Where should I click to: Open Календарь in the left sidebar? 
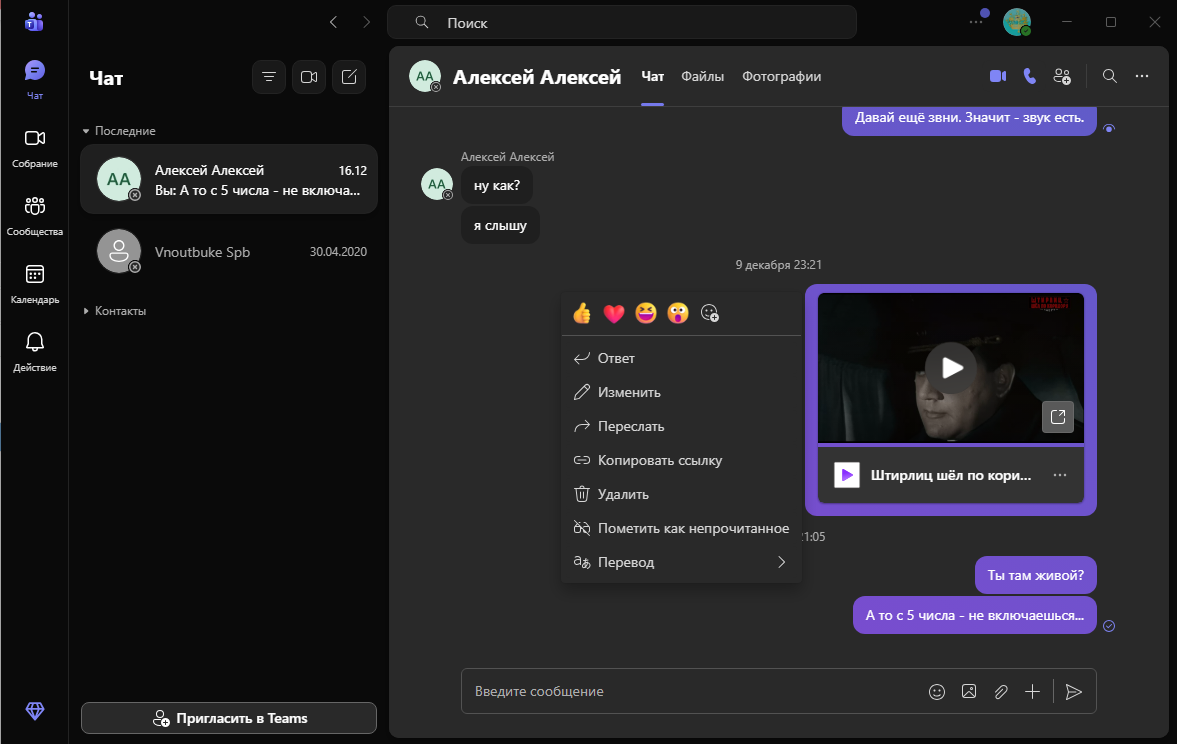coord(35,282)
